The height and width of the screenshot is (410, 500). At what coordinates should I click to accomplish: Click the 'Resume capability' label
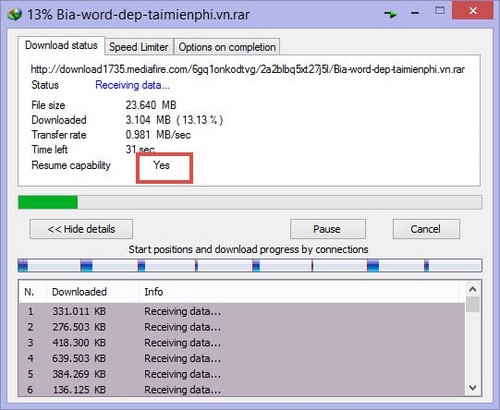71,165
